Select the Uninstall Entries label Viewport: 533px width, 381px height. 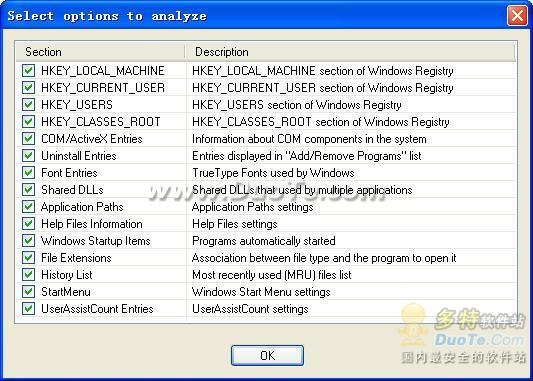click(x=79, y=156)
